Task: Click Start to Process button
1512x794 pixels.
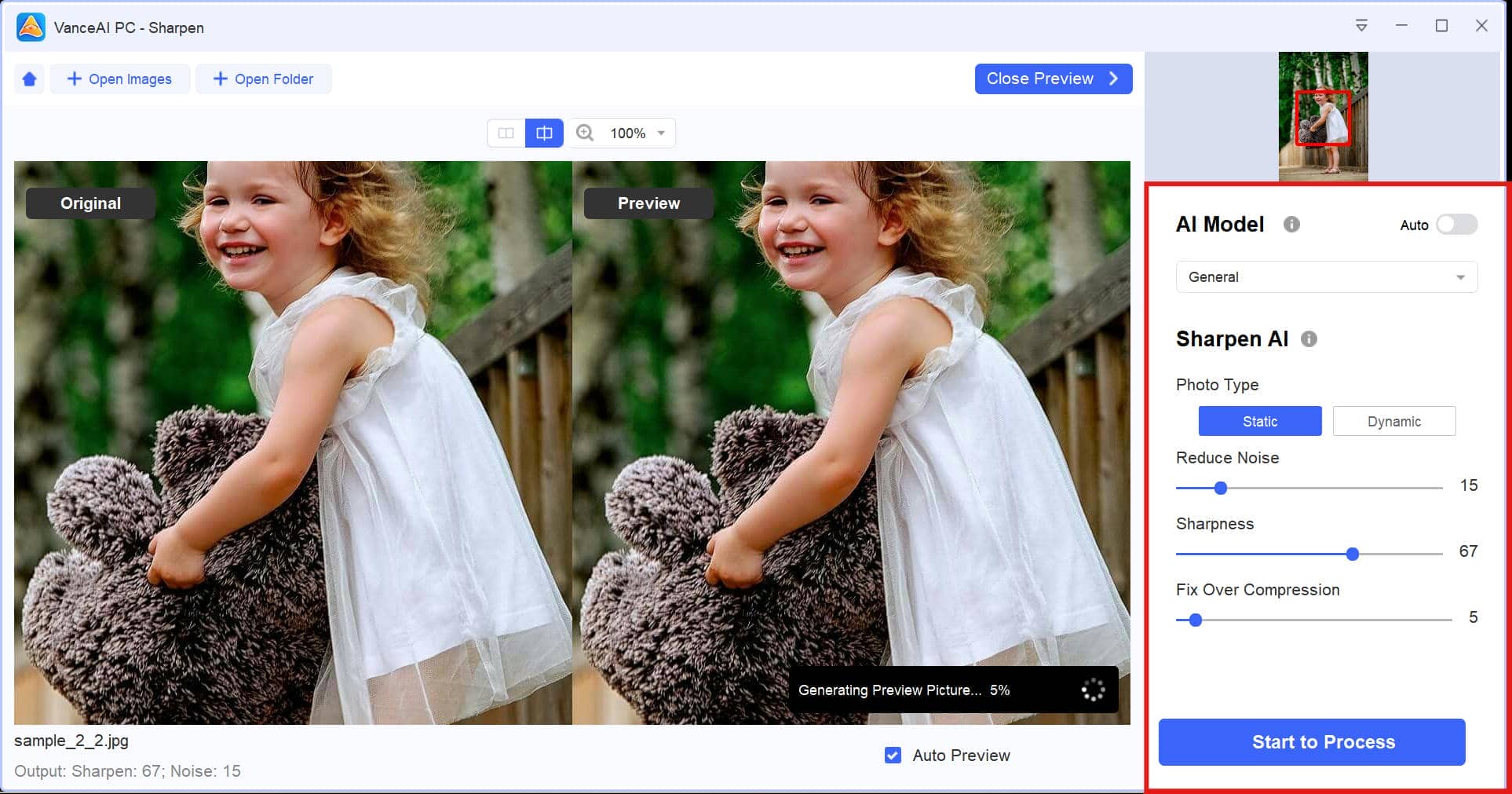Action: [x=1312, y=742]
